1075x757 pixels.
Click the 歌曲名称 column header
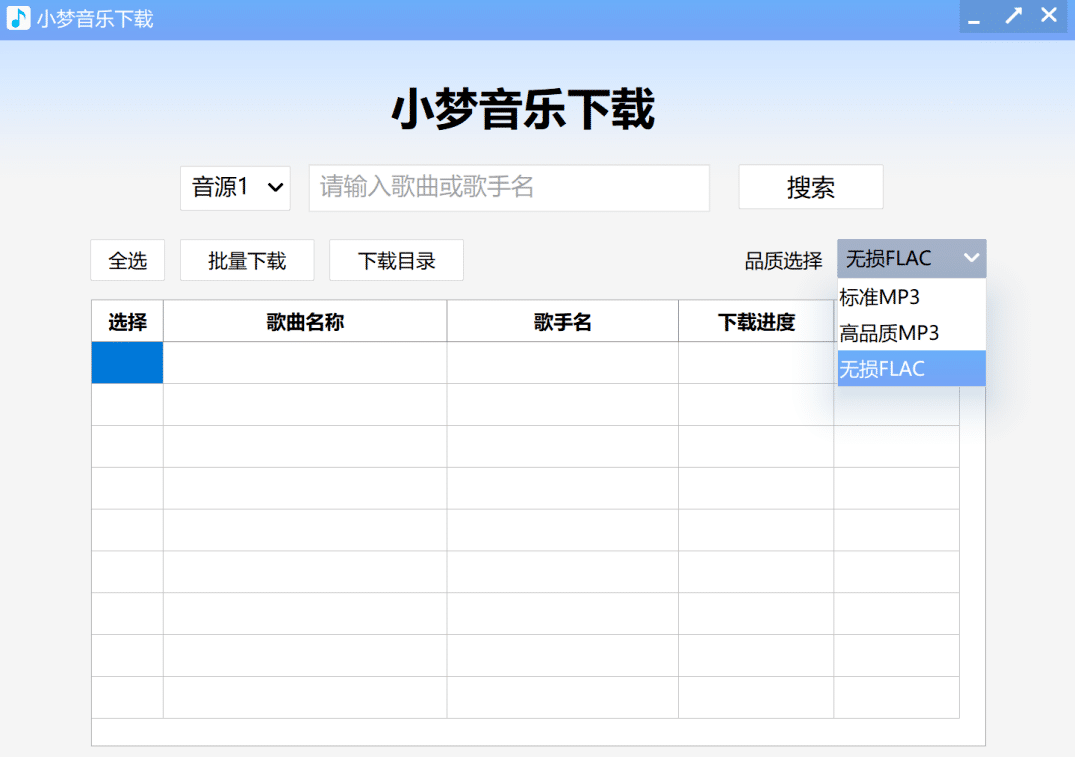pyautogui.click(x=304, y=320)
